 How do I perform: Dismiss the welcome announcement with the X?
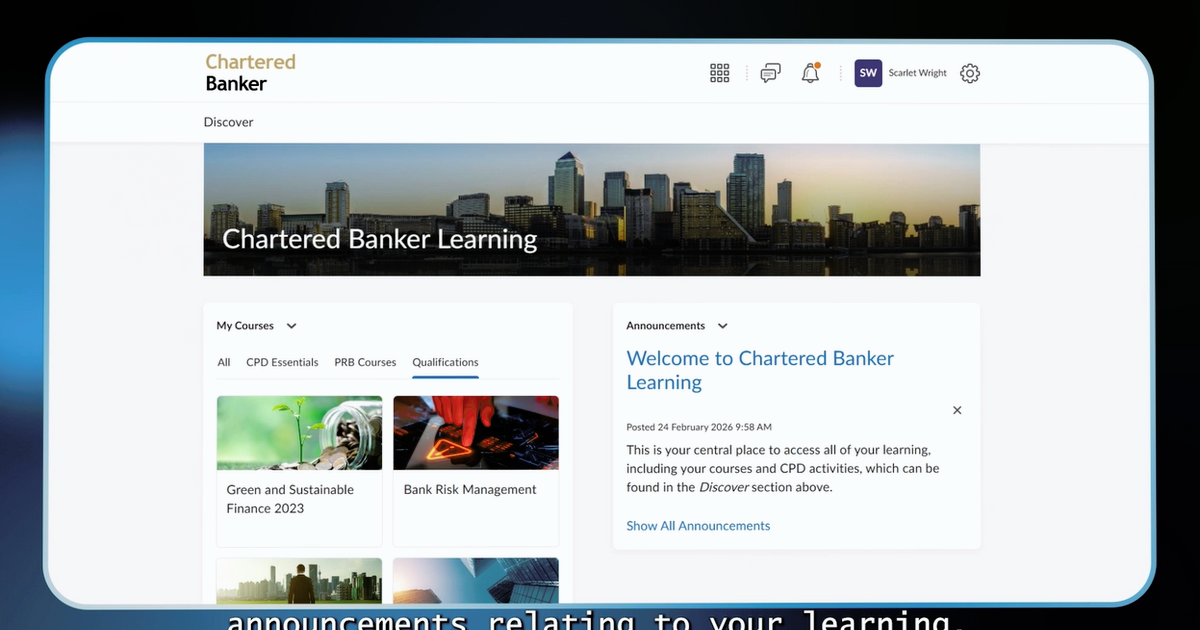[957, 410]
